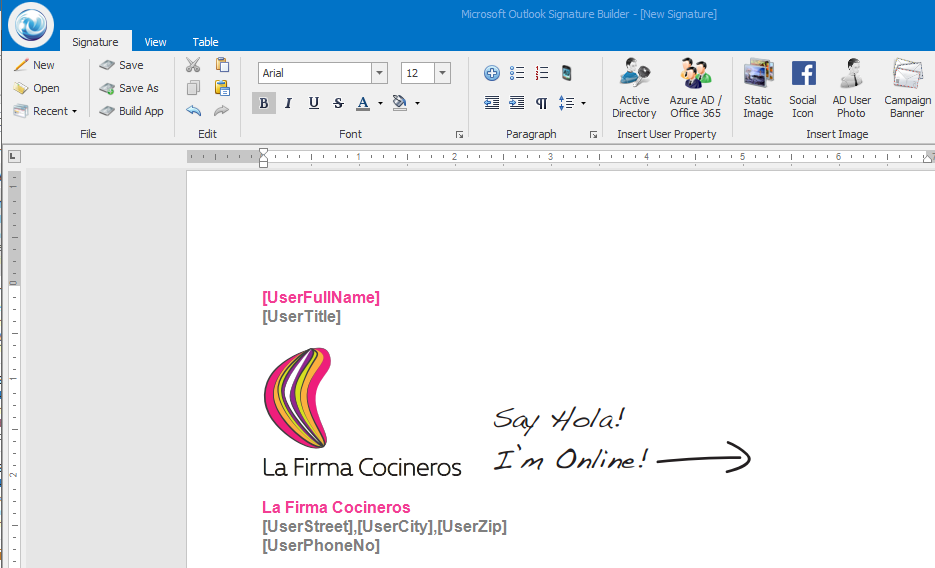Switch to the Table tab
This screenshot has height=568, width=935.
pos(205,42)
